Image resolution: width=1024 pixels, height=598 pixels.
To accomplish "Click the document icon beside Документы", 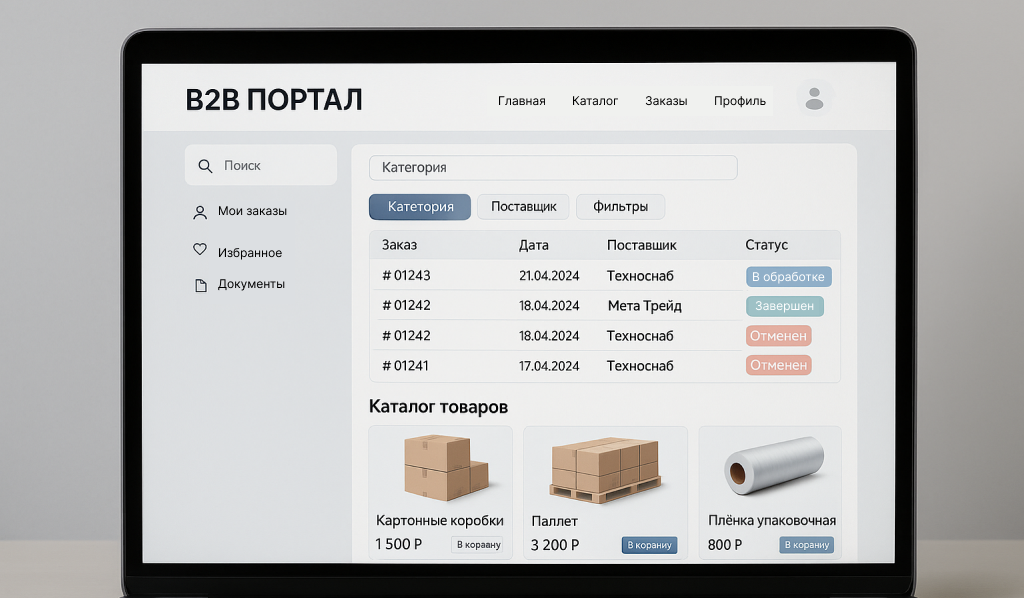I will (200, 285).
